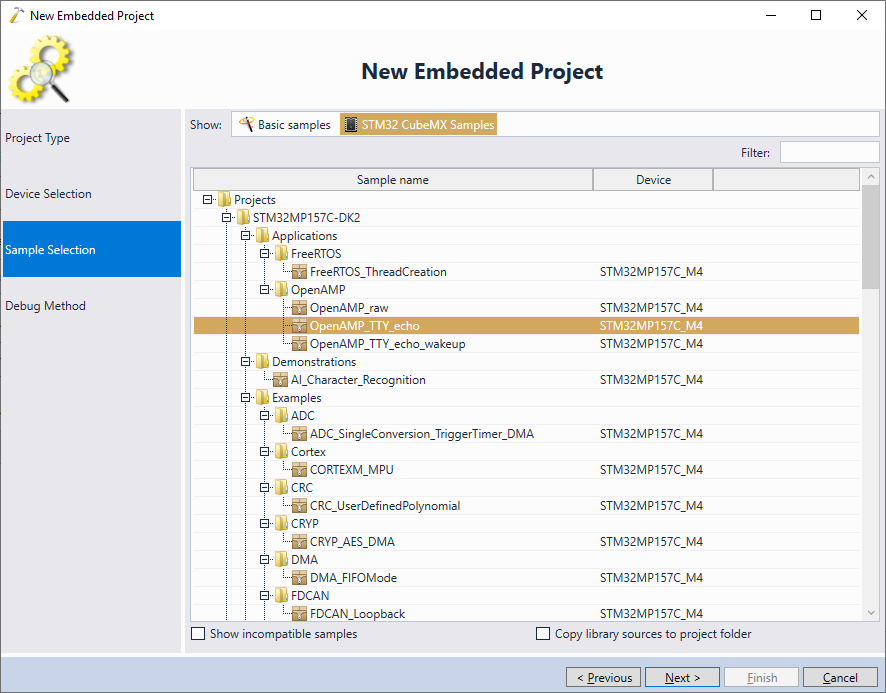Collapse the CRC tree node
The image size is (886, 693).
264,488
